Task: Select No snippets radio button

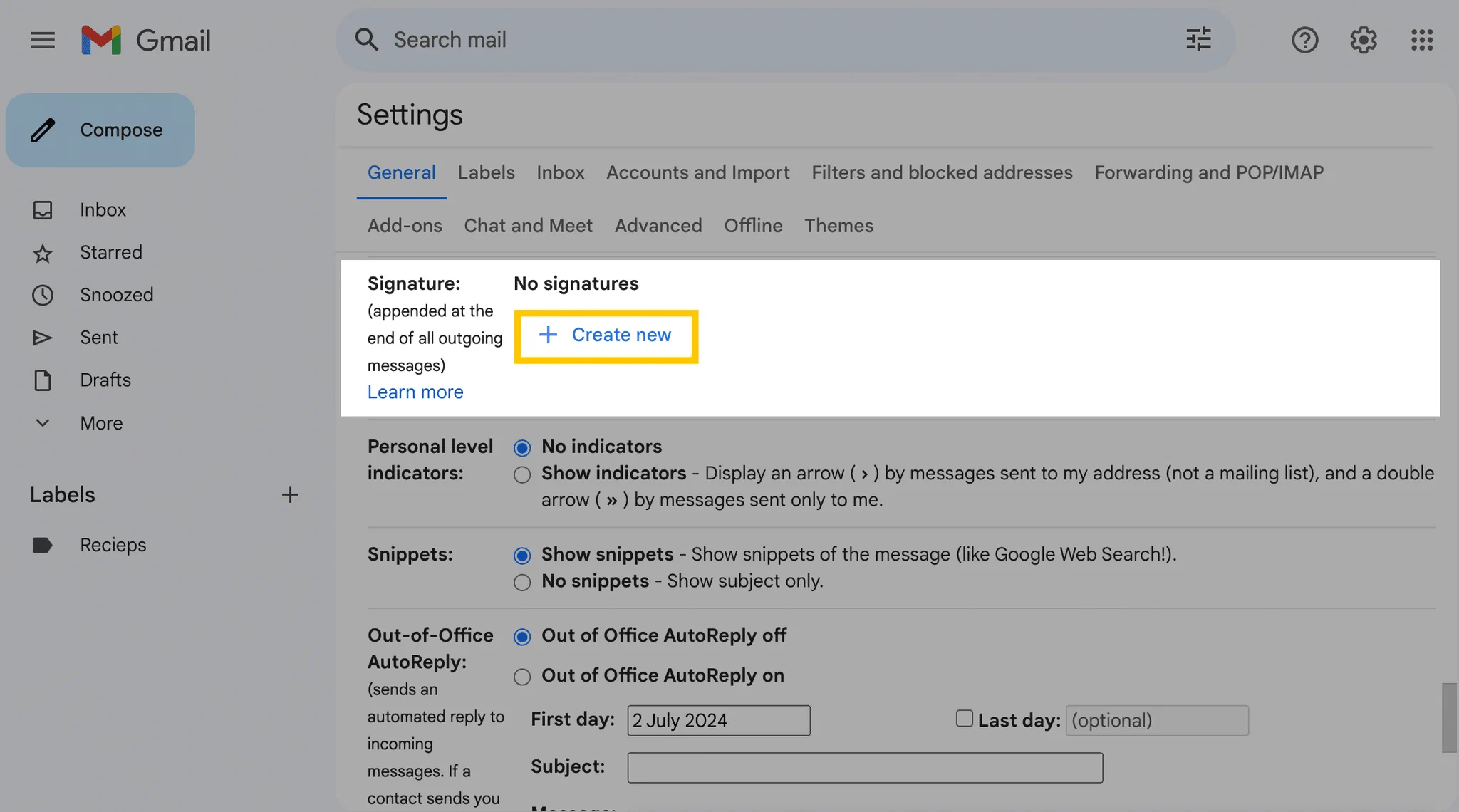Action: point(522,583)
